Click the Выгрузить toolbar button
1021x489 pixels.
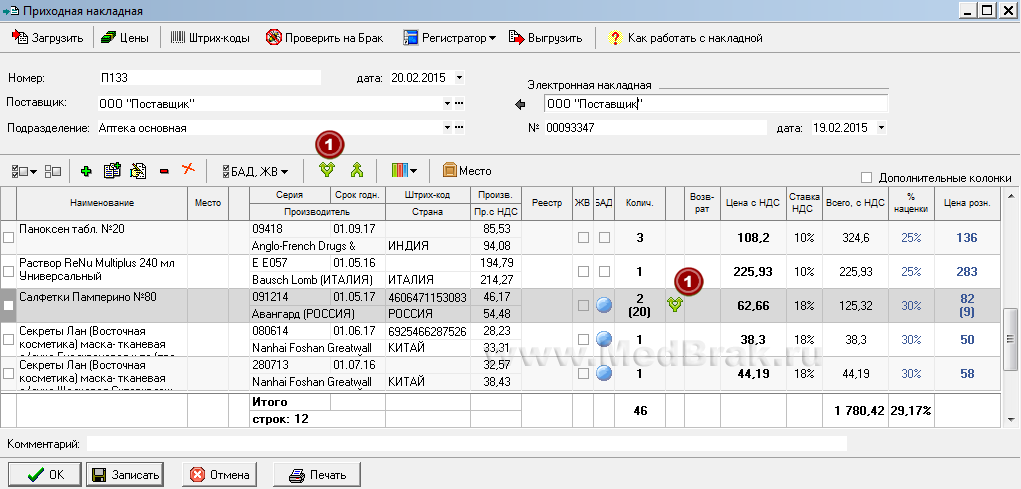tap(545, 38)
